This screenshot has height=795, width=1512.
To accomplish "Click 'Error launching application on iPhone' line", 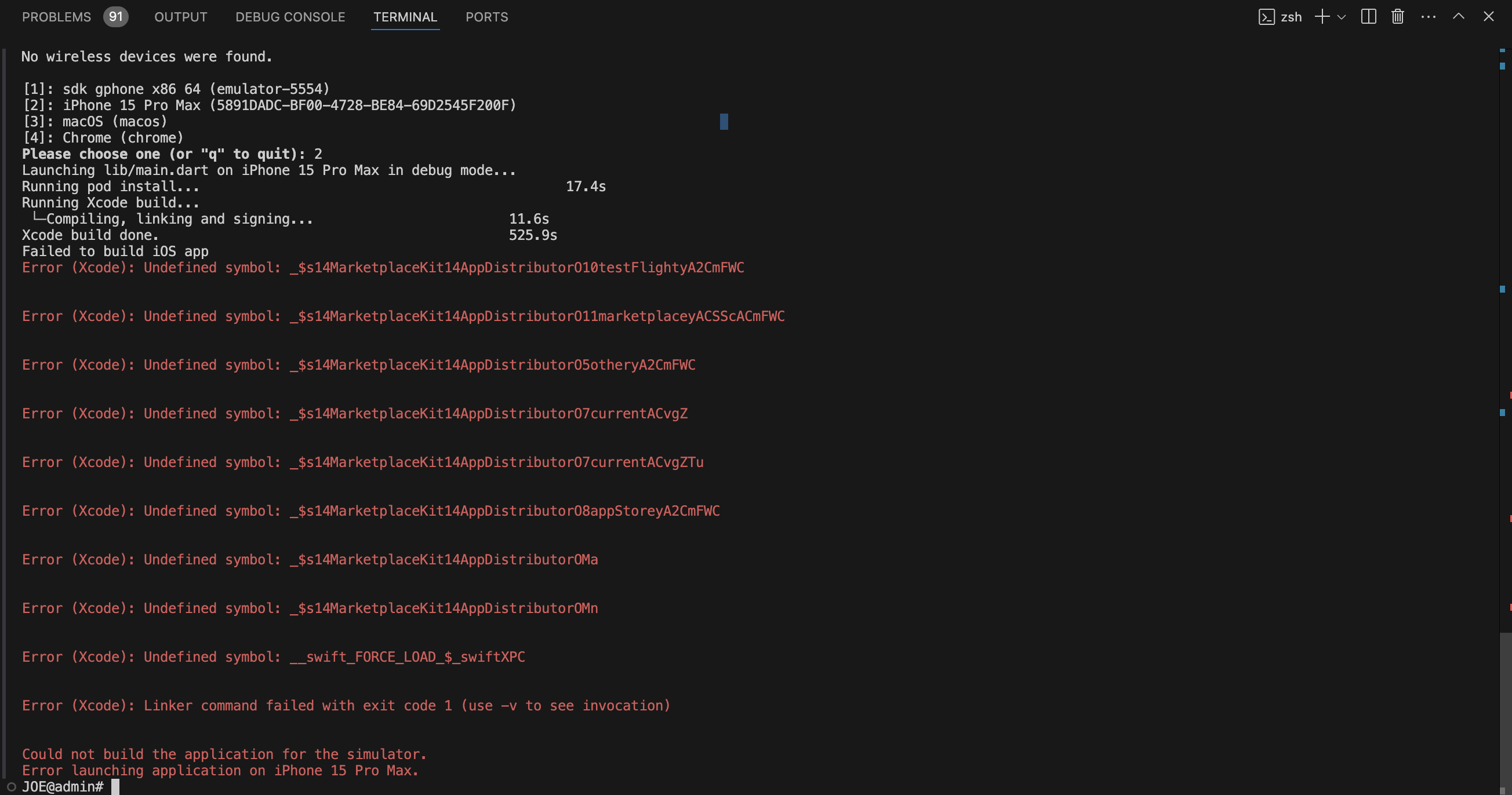I will point(220,771).
